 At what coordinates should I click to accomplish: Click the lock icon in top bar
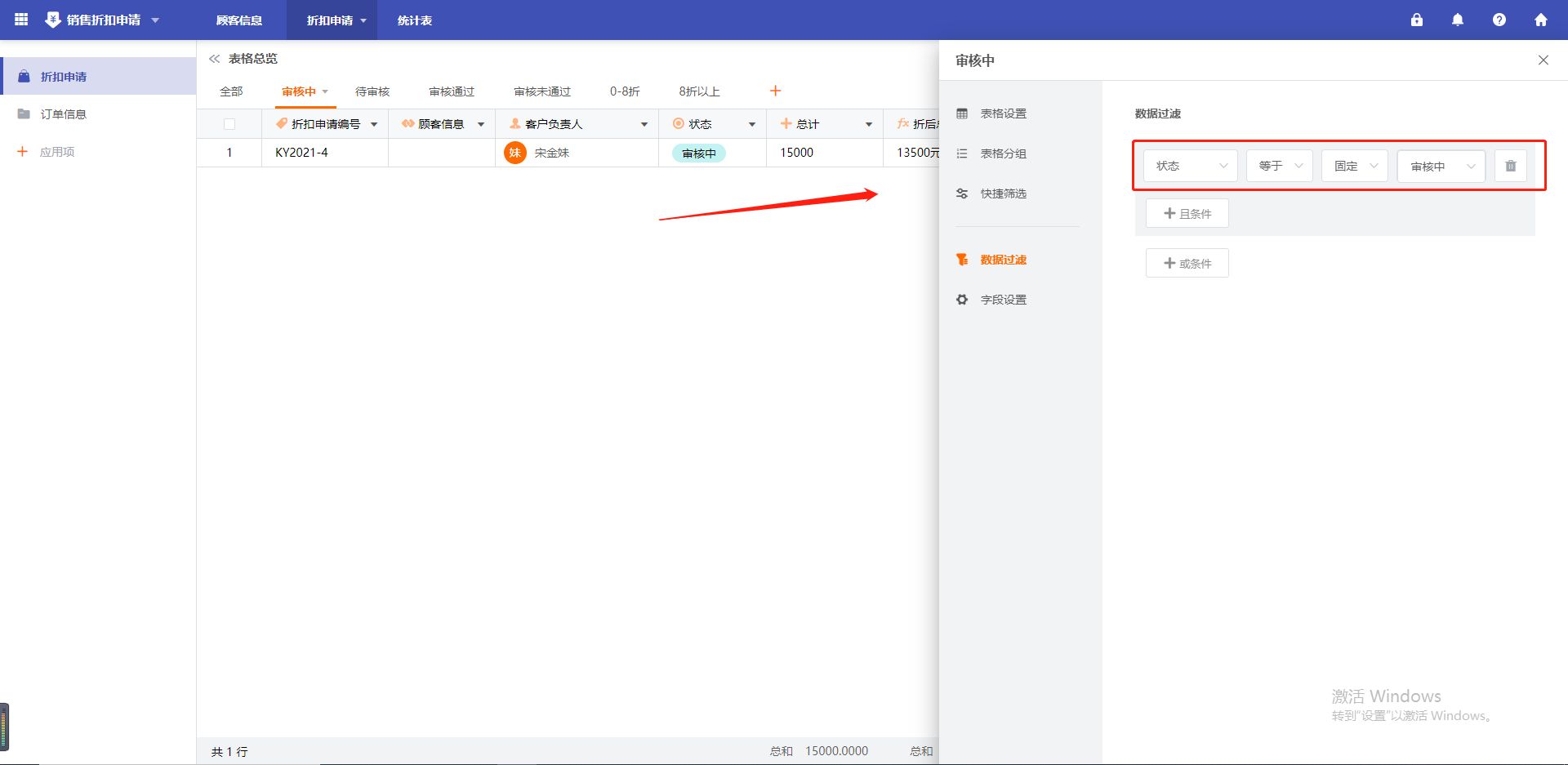pos(1417,20)
